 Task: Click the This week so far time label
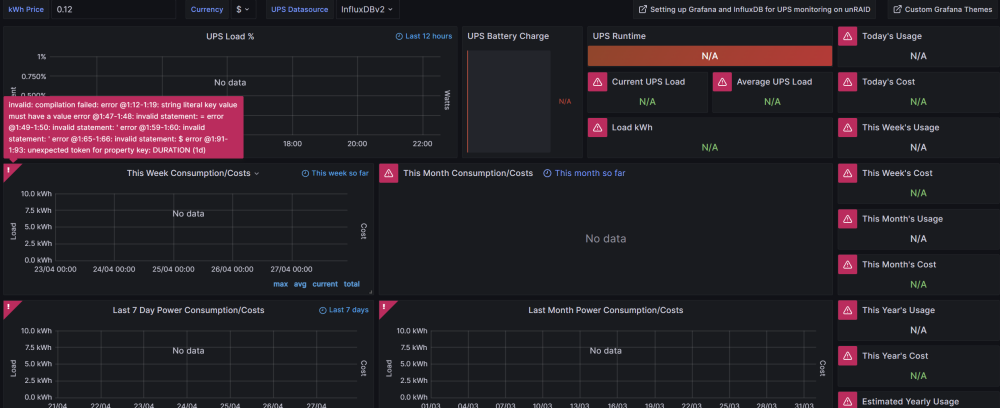(x=340, y=173)
